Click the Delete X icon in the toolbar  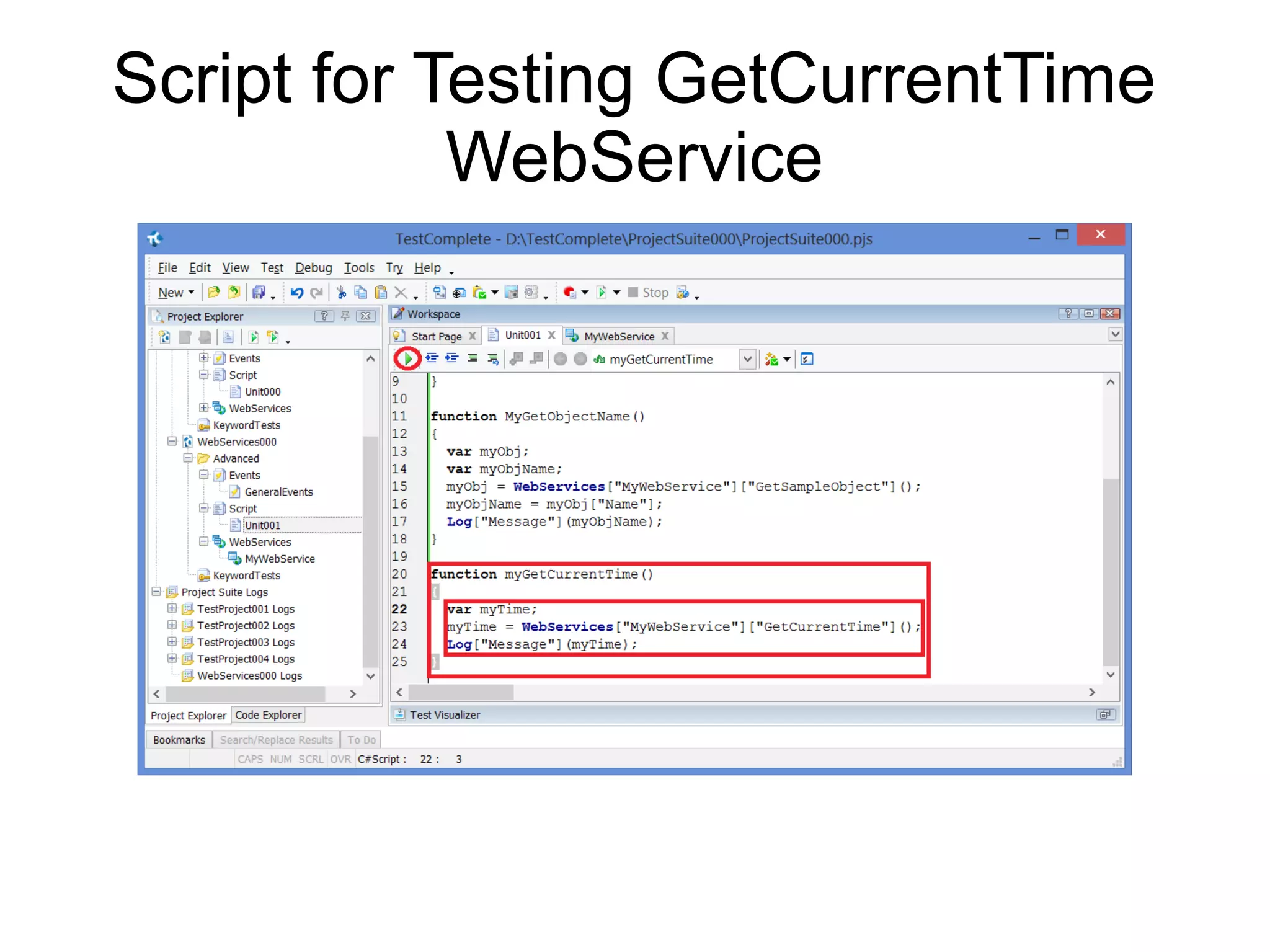pos(401,293)
